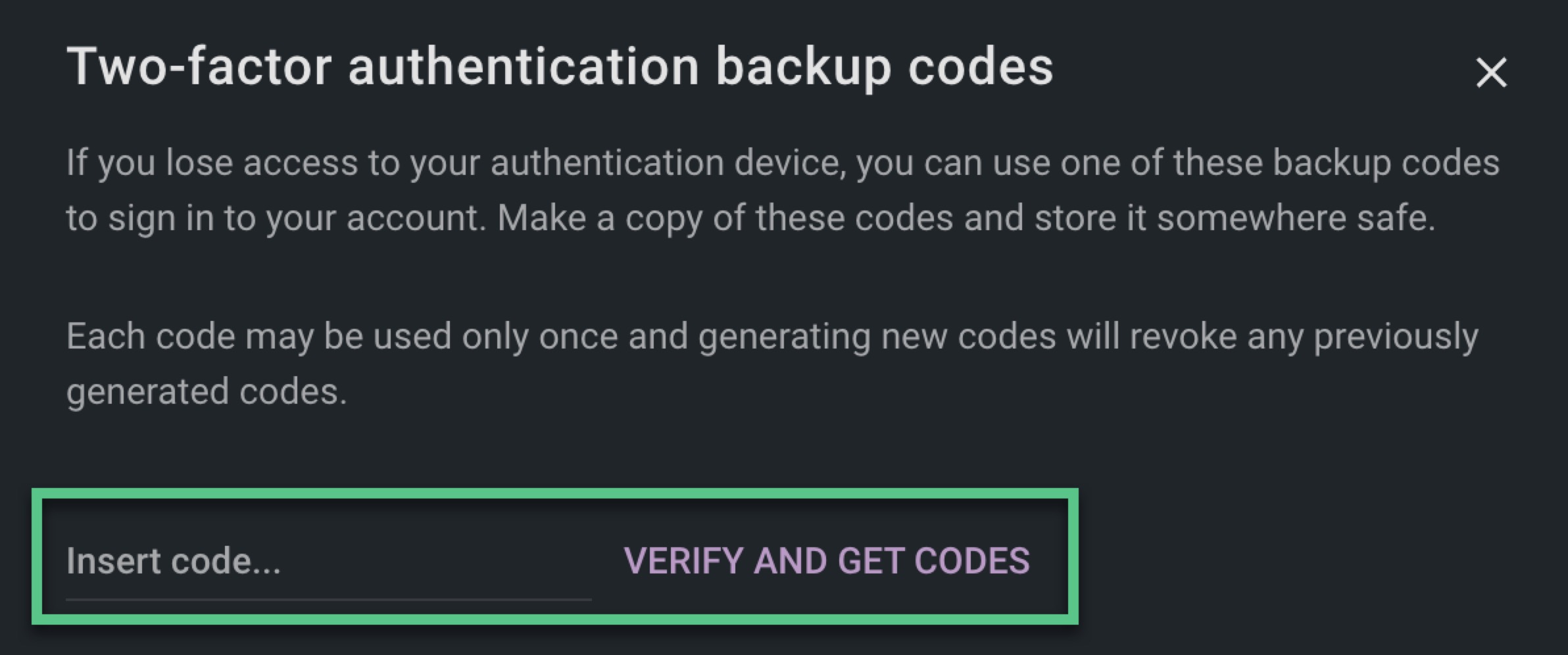Click the paragraph about codes used only once
The width and height of the screenshot is (1568, 655).
click(x=772, y=364)
